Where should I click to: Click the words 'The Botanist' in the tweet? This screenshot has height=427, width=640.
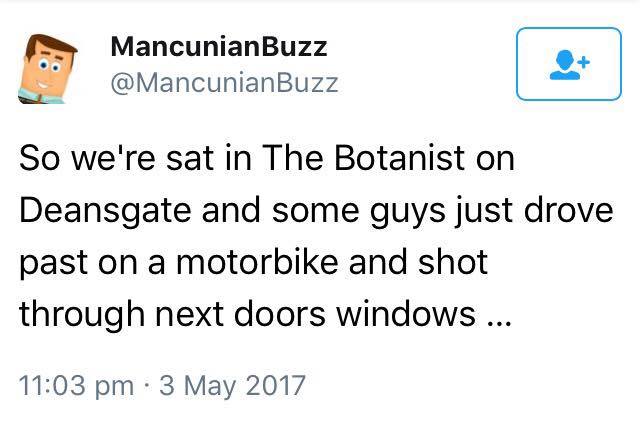(363, 158)
